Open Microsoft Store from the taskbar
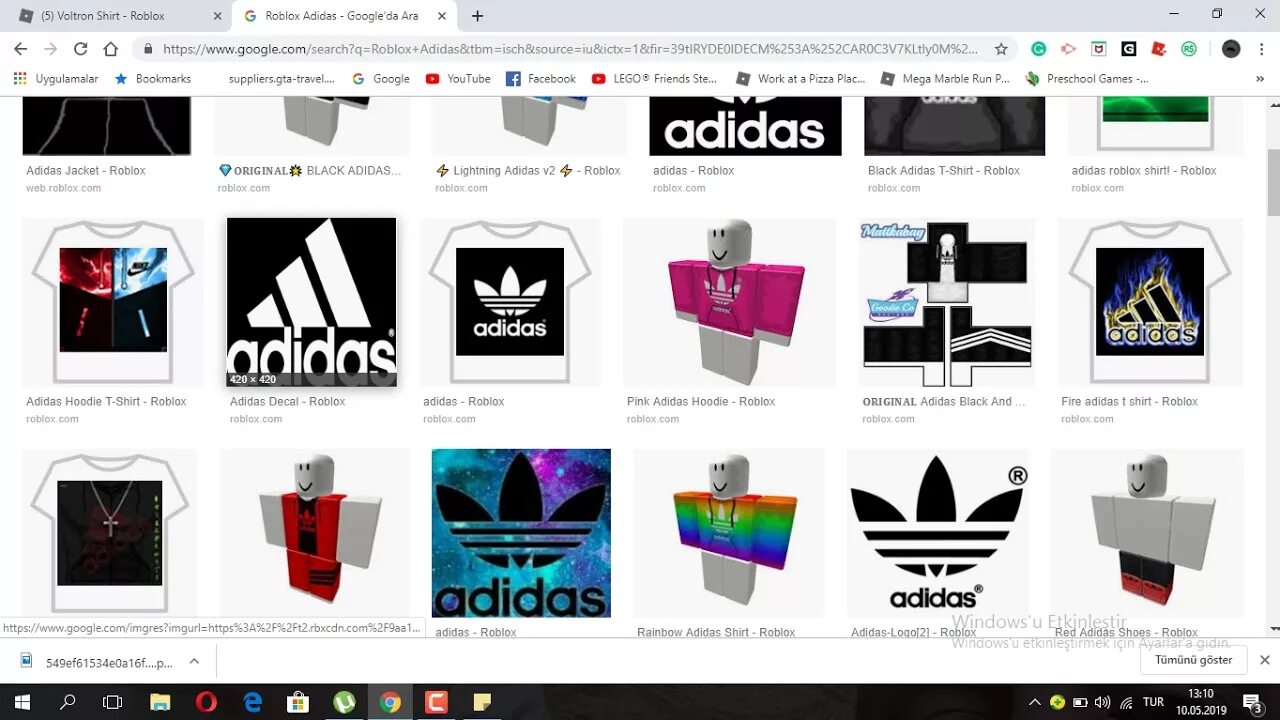Screen dimensions: 1280x720 [x=298, y=702]
